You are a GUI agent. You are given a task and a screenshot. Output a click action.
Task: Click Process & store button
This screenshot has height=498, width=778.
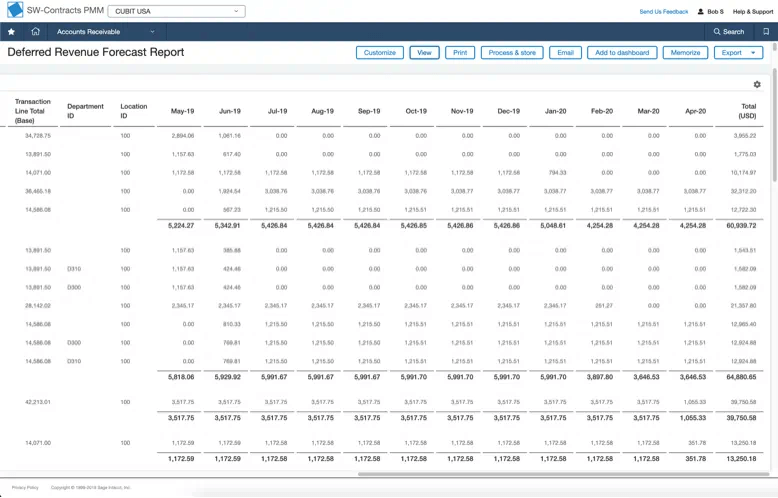click(512, 53)
